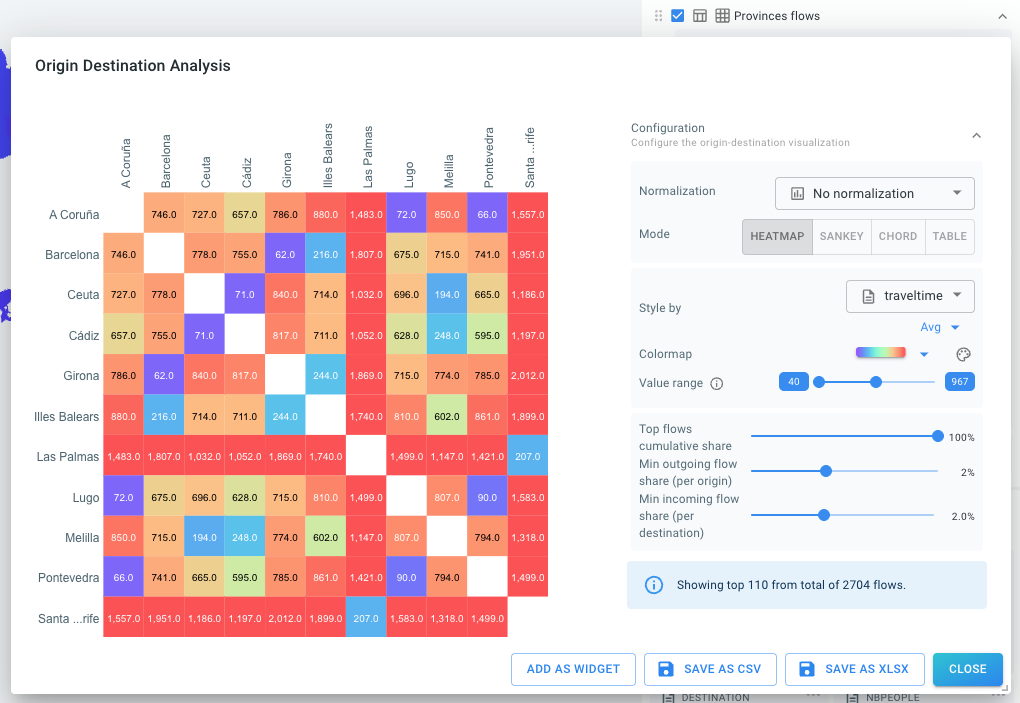1020x703 pixels.
Task: Click the table icon beside Provinces flows
Action: pyautogui.click(x=700, y=16)
